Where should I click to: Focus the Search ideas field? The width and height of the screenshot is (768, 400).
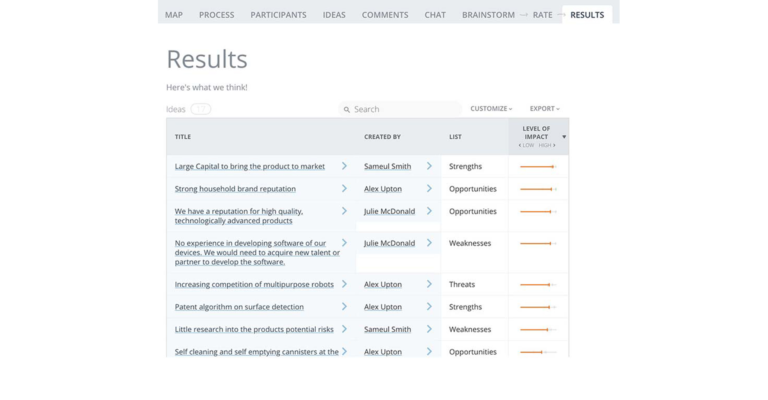pos(400,109)
